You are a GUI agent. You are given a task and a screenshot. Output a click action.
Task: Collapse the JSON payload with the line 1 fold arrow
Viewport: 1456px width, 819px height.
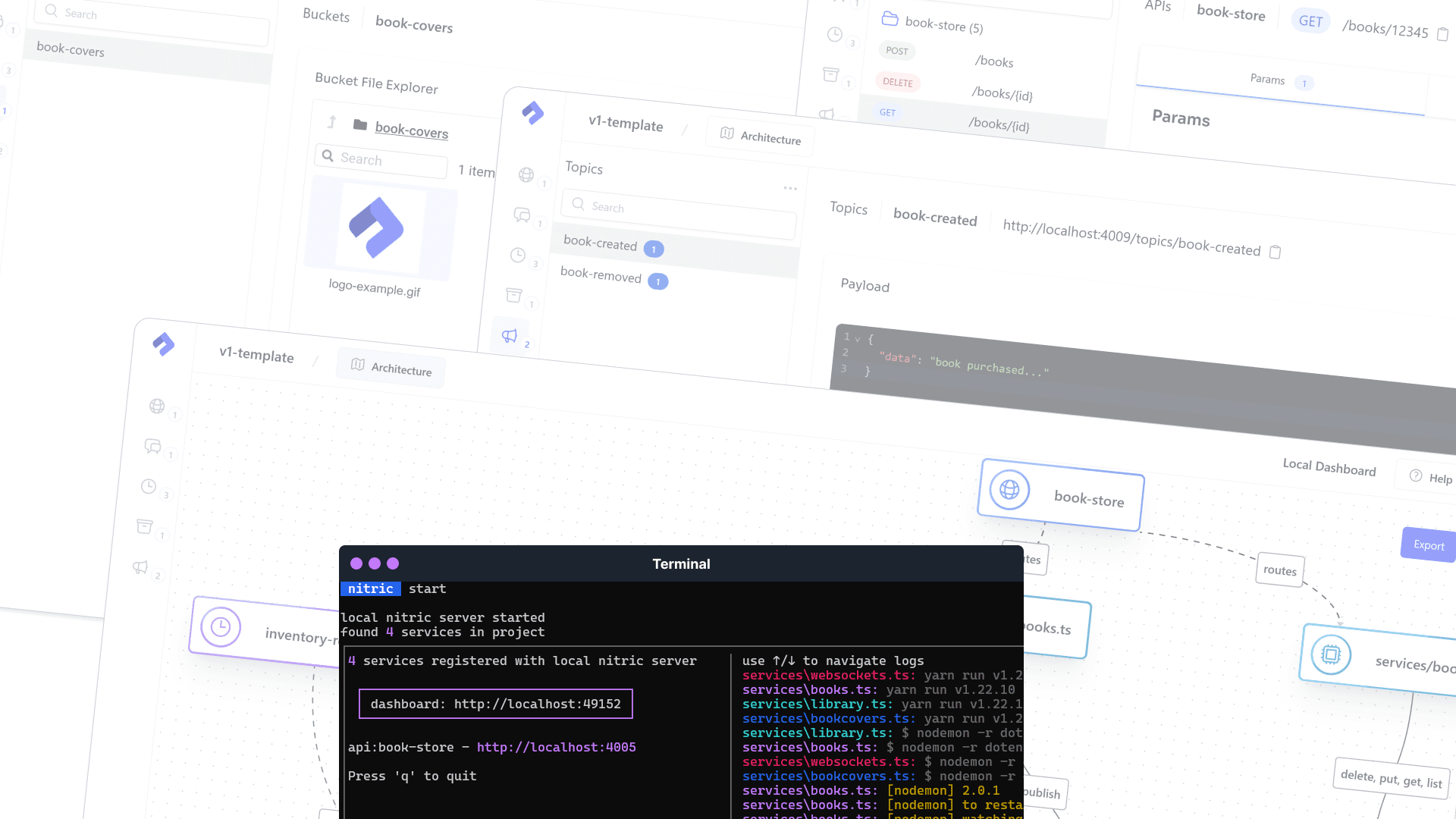point(858,338)
